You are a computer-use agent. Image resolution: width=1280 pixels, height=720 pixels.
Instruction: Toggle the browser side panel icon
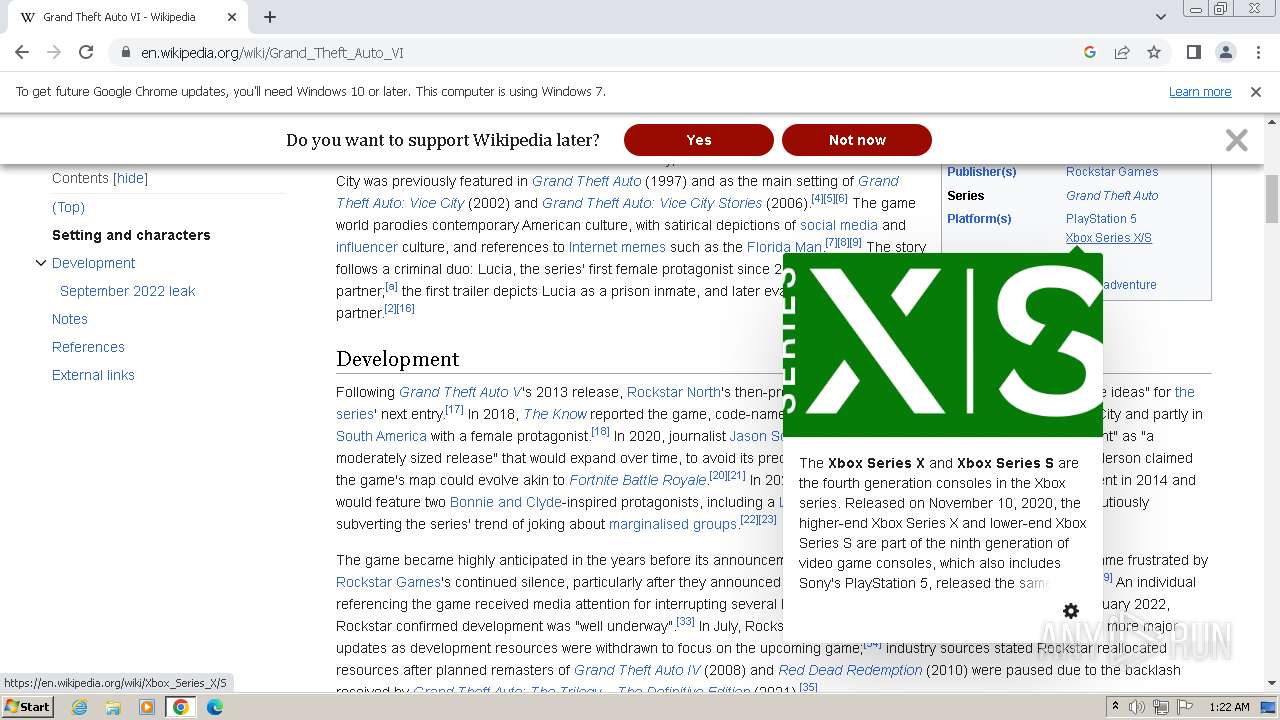coord(1193,52)
